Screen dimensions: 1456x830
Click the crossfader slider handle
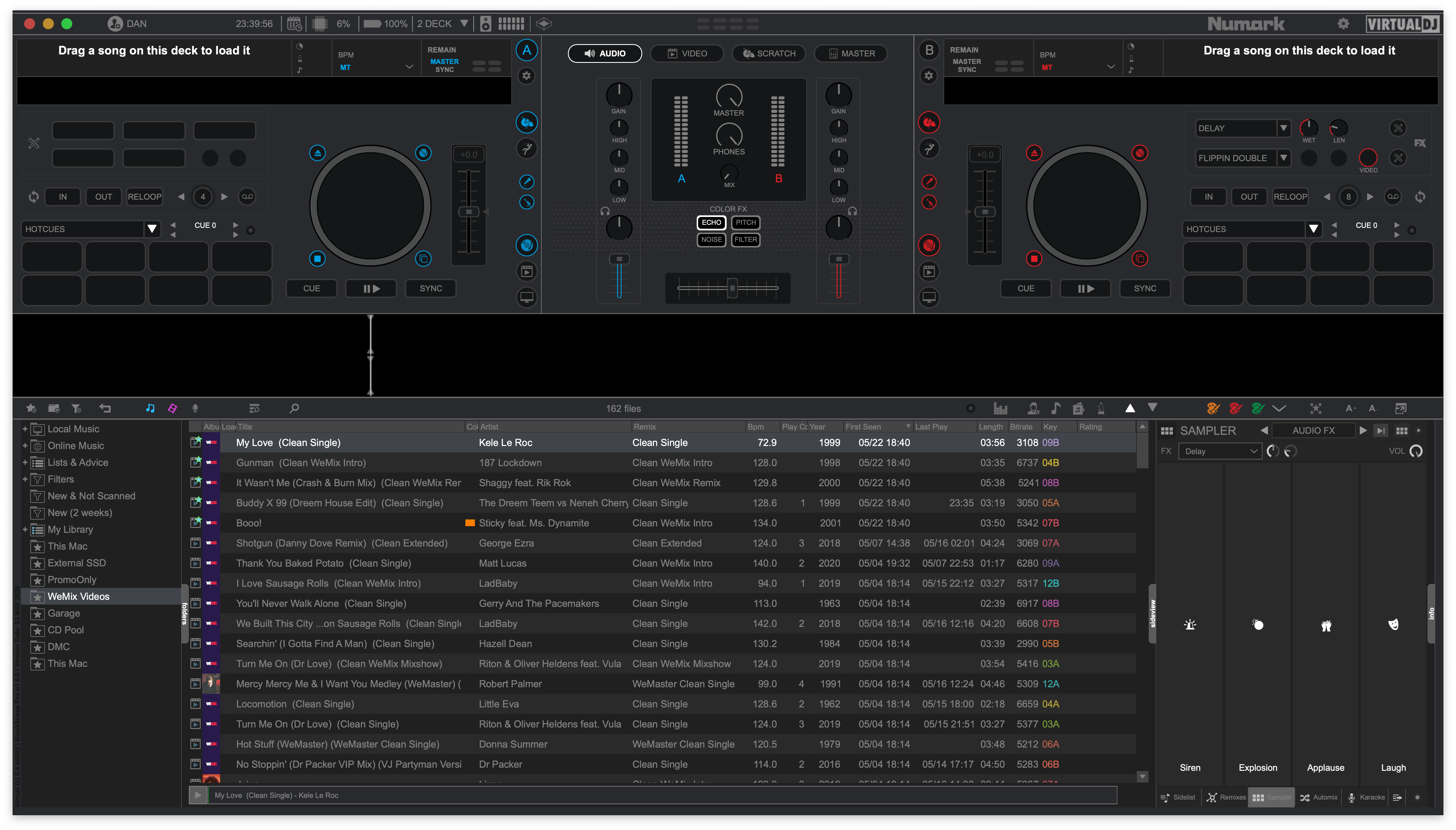[x=732, y=288]
